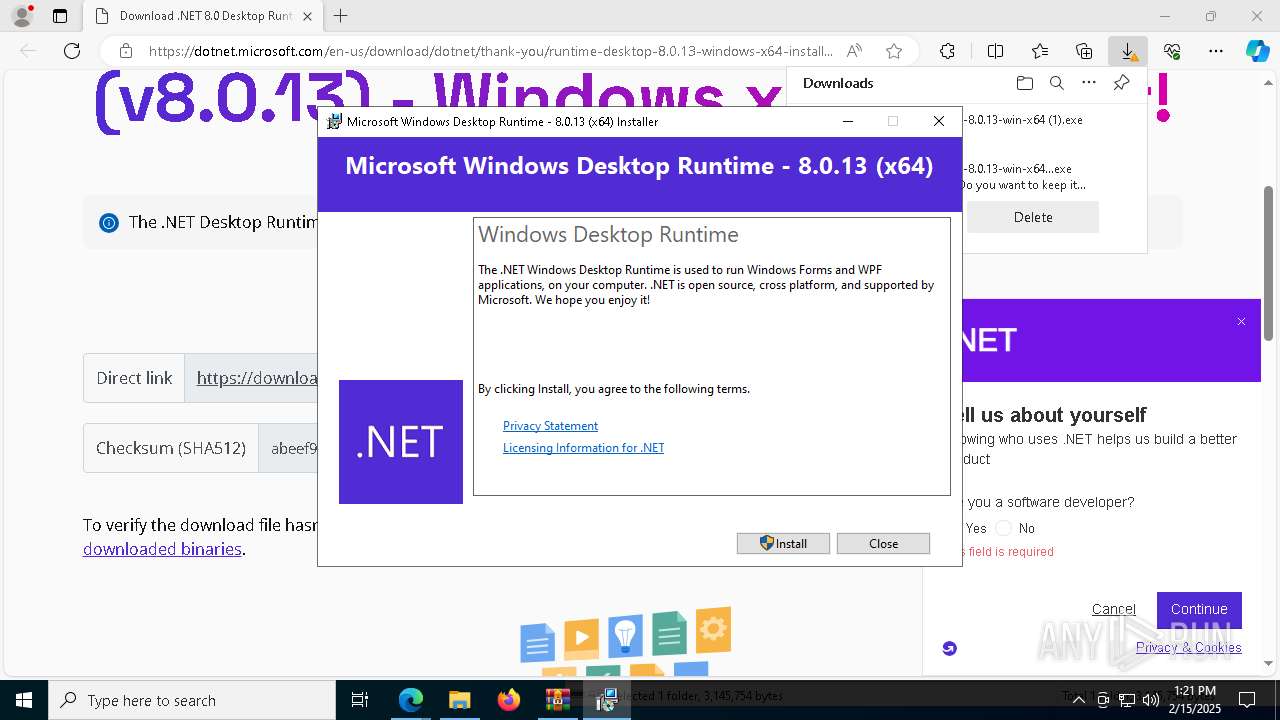Show hidden tray icons chevron
The image size is (1280, 720).
tap(1078, 700)
